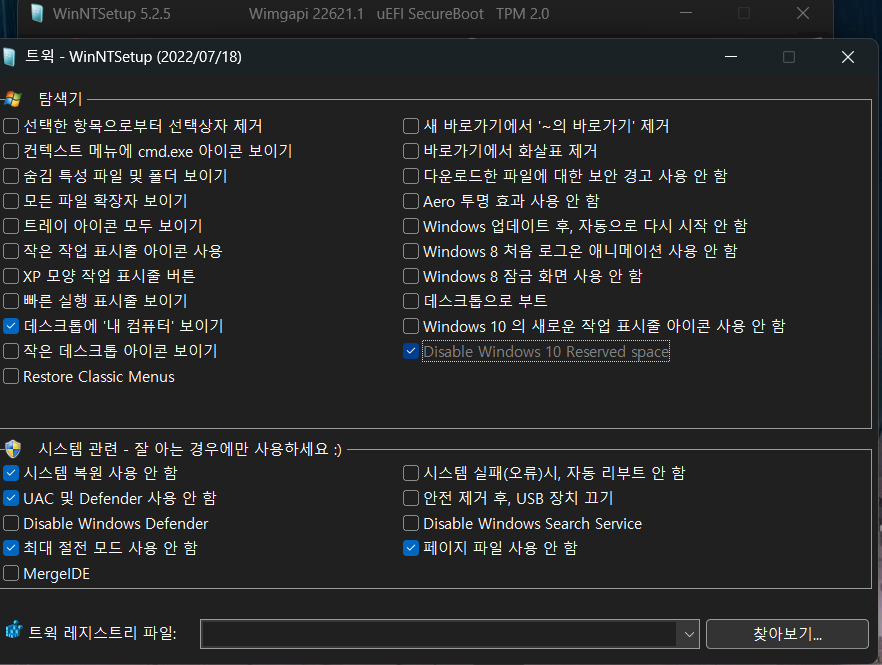Click the 찾아보기... browse button
Image resolution: width=882 pixels, height=665 pixels.
[787, 634]
